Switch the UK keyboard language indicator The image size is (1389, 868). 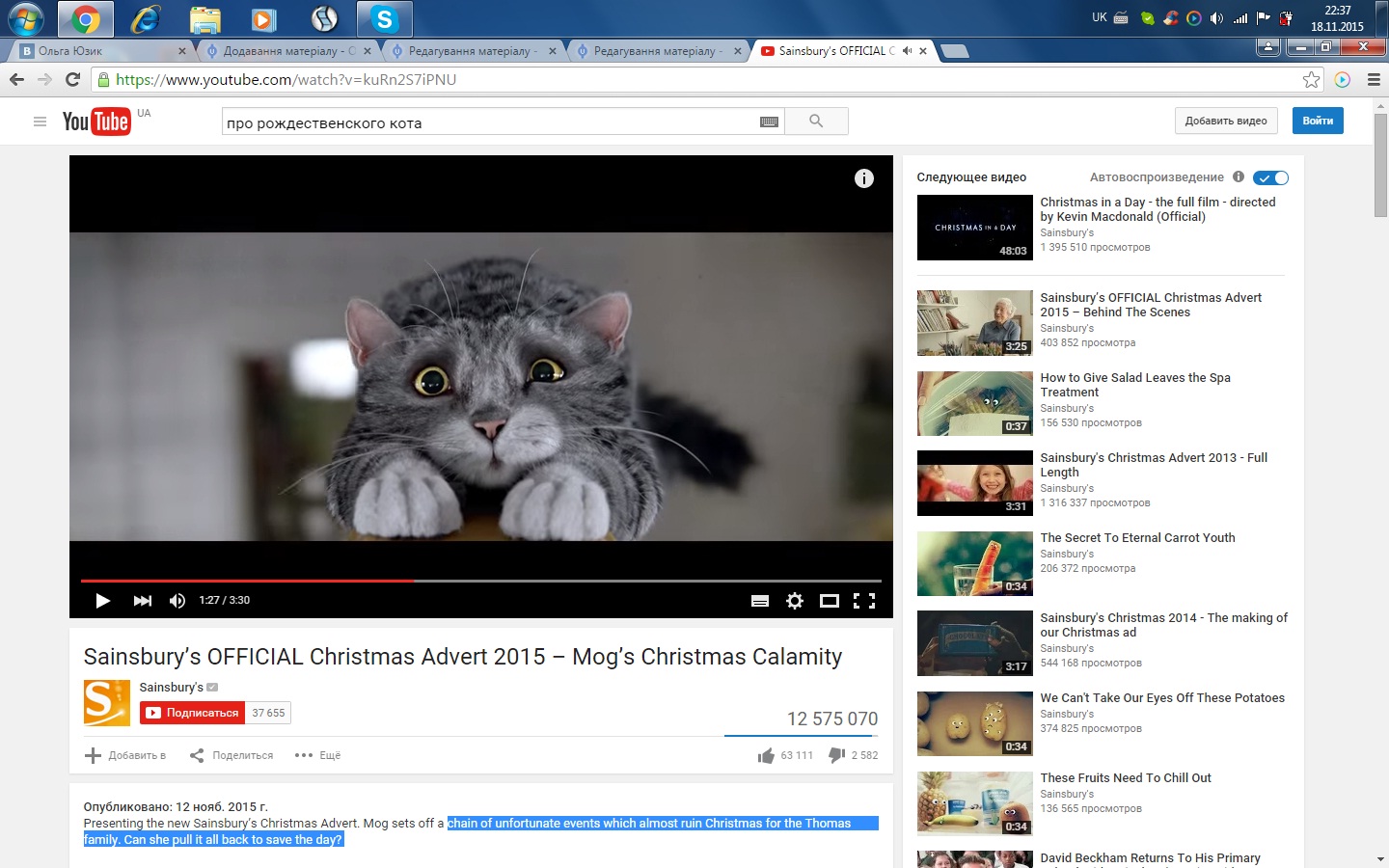pyautogui.click(x=1099, y=17)
